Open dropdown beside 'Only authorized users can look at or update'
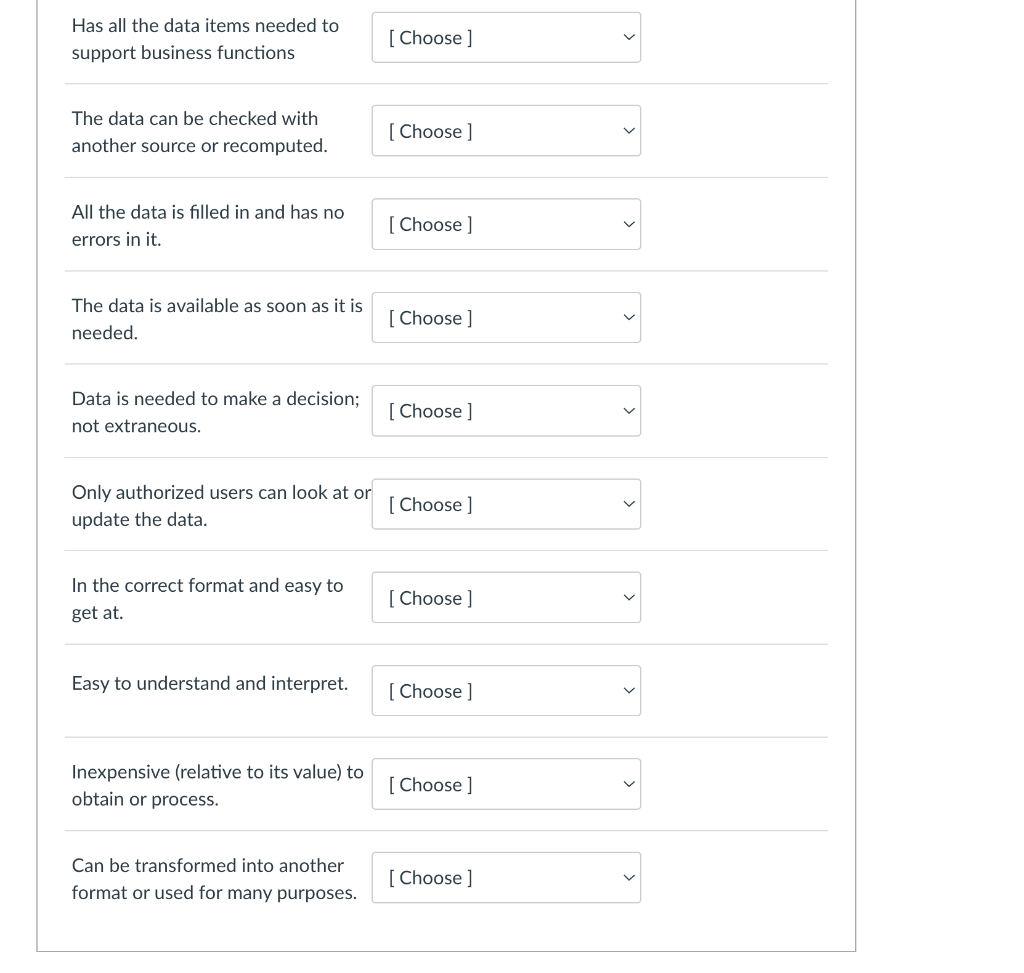 [506, 504]
